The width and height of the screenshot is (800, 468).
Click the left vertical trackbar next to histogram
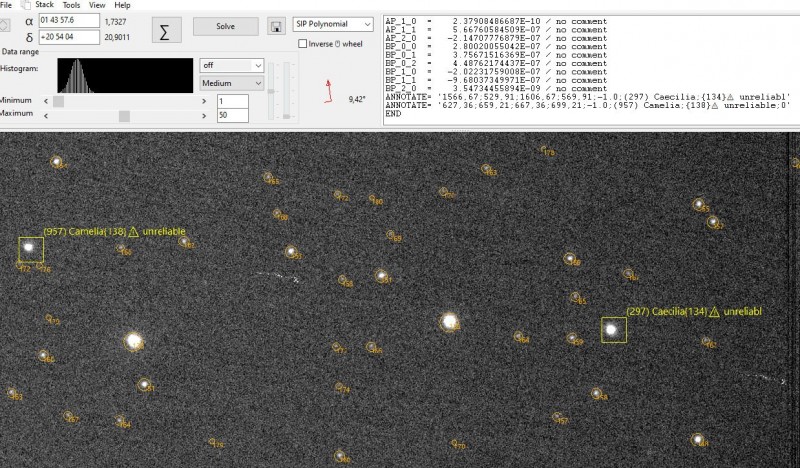point(271,91)
